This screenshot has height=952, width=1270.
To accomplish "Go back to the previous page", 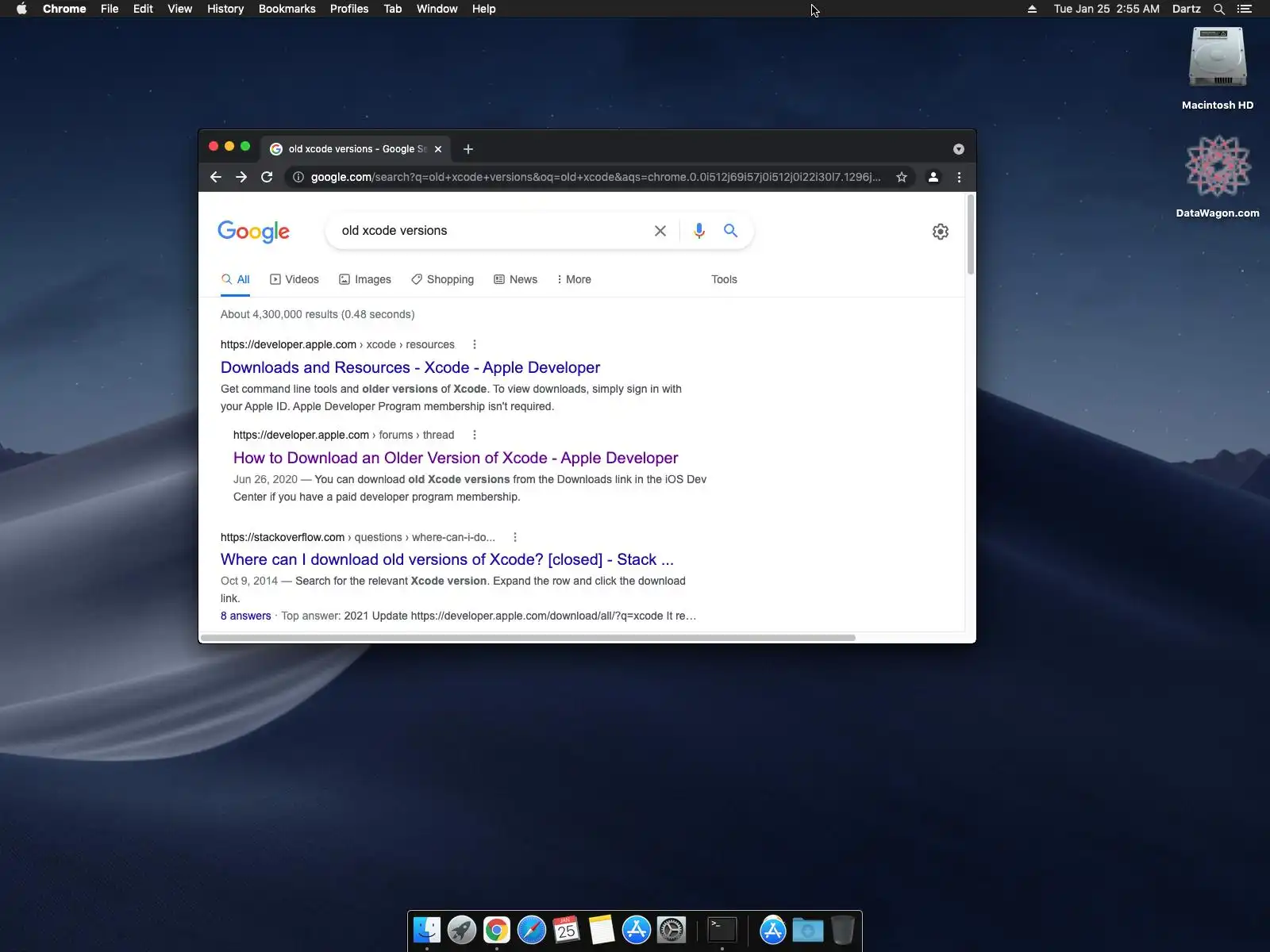I will 216,177.
